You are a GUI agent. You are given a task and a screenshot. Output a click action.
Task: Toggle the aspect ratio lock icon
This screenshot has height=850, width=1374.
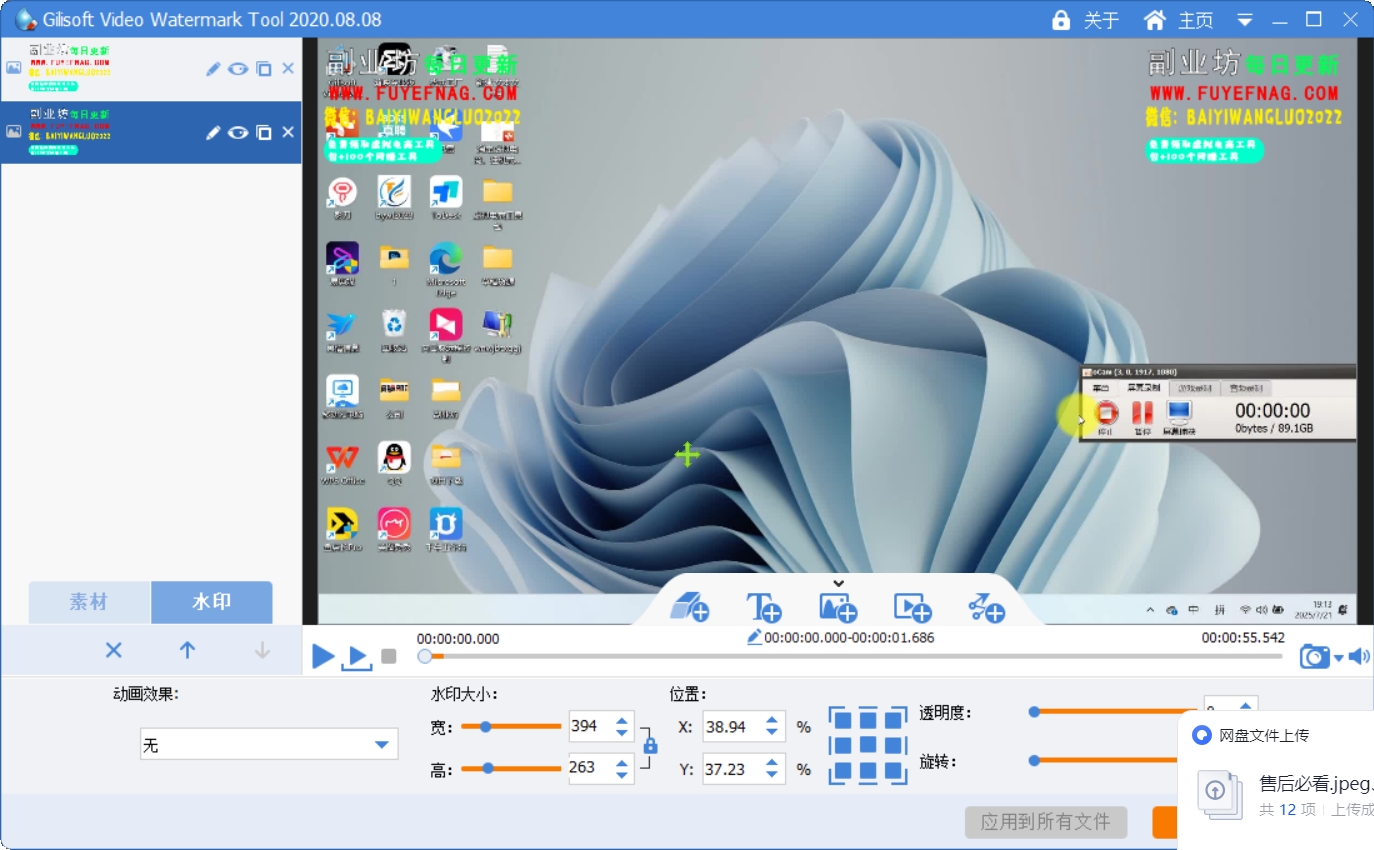pos(651,746)
